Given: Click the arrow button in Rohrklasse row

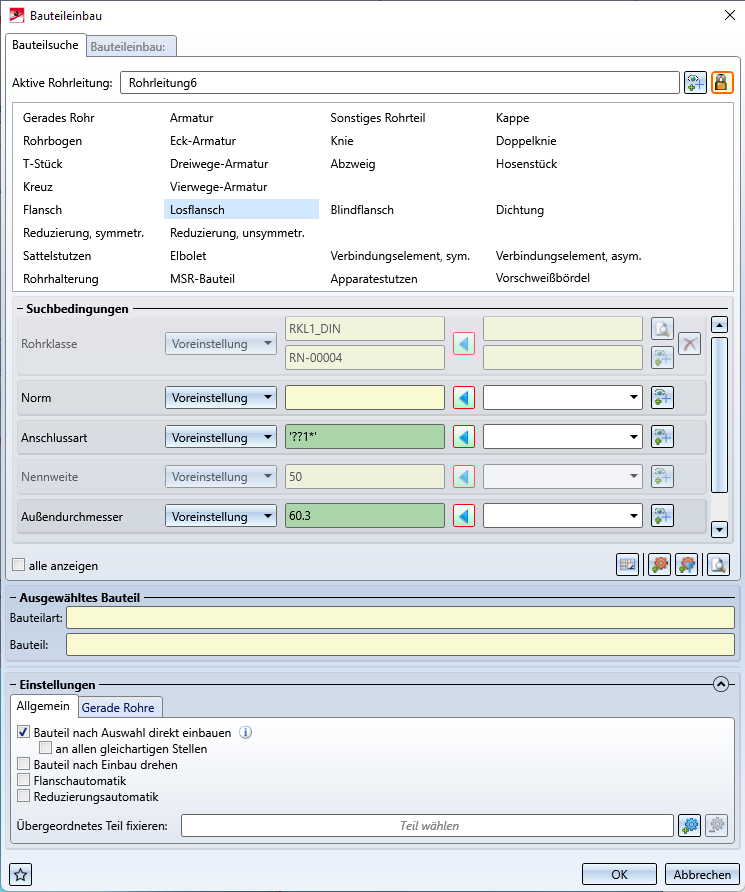Looking at the screenshot, I should (464, 344).
